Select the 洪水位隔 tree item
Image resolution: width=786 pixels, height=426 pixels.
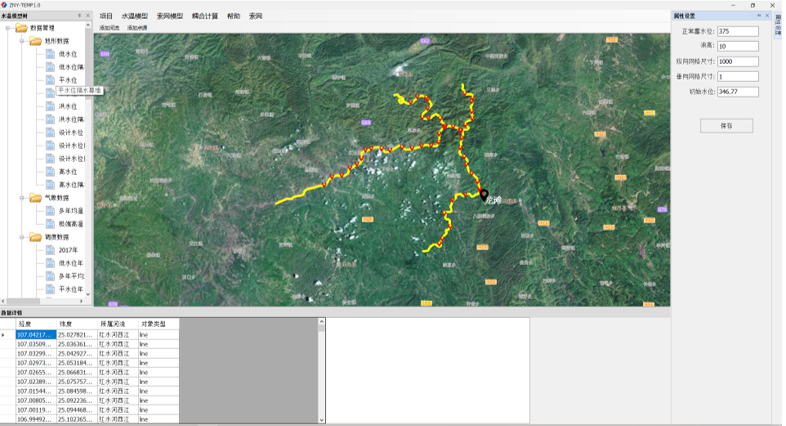tap(71, 119)
